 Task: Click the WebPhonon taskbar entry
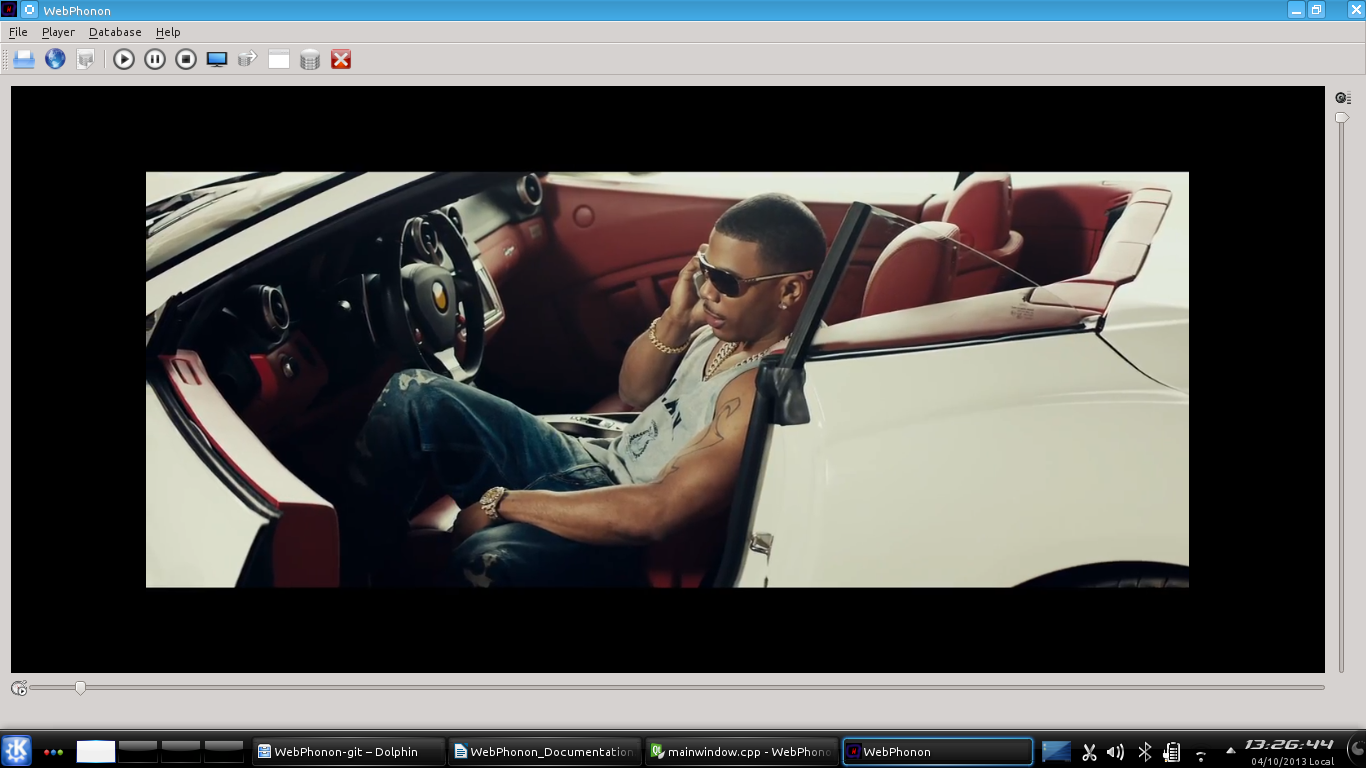937,752
